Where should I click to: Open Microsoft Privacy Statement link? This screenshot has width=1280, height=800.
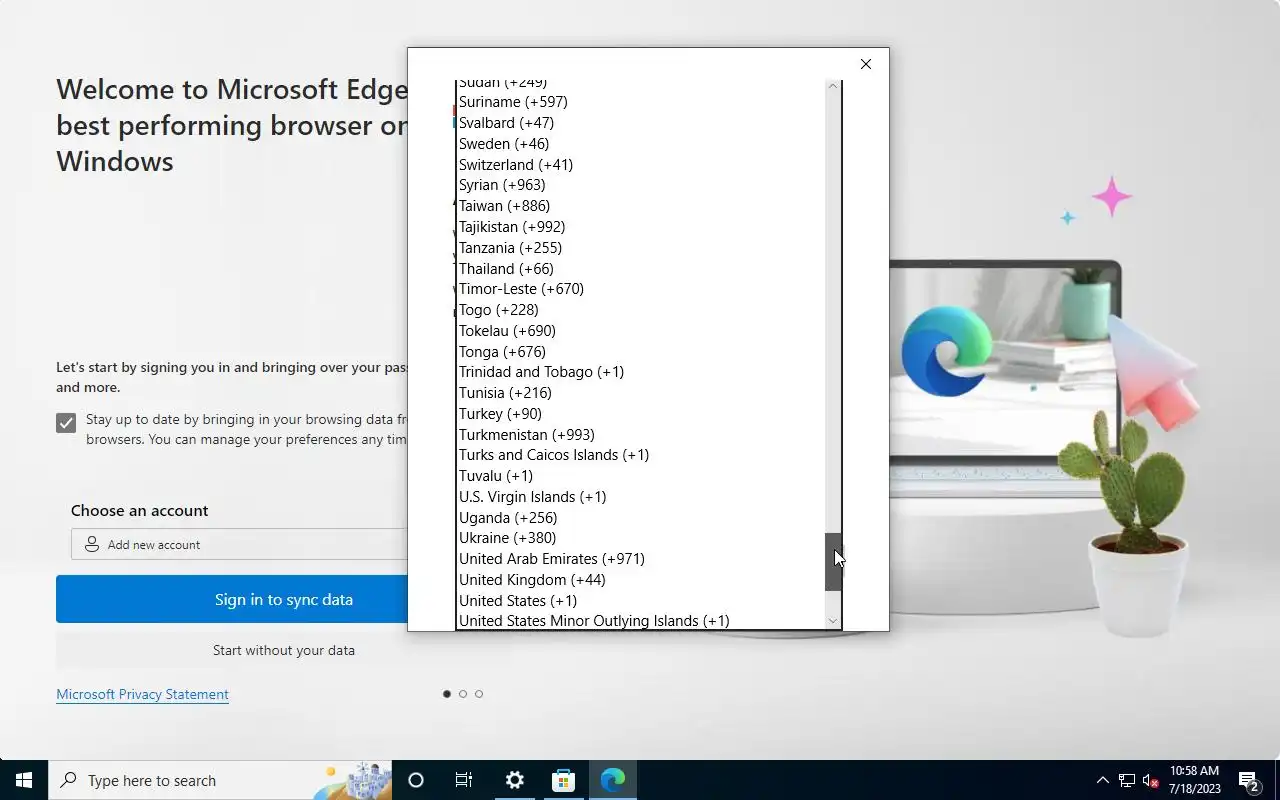point(142,694)
